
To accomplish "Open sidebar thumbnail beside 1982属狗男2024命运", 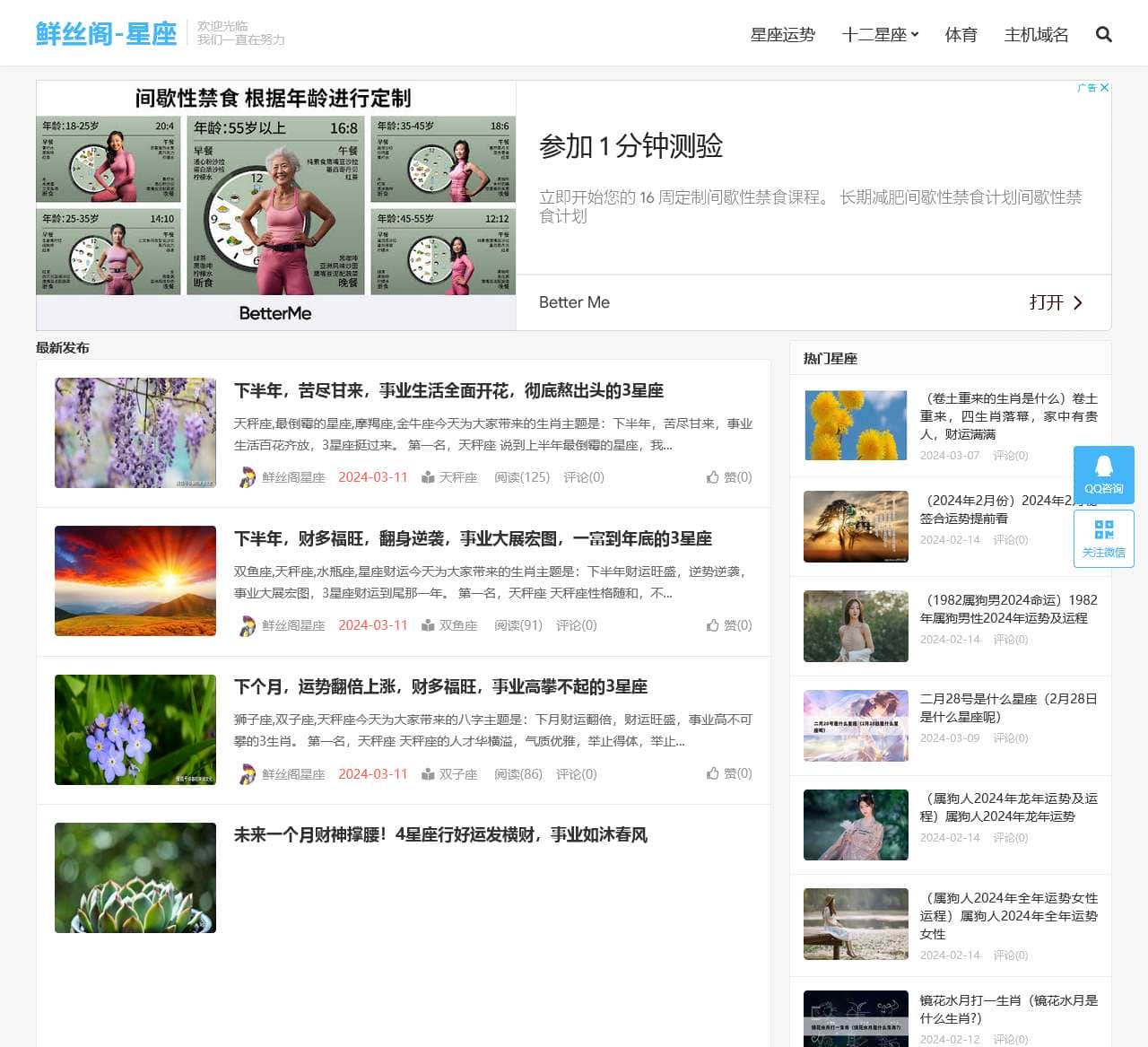I will (x=856, y=626).
